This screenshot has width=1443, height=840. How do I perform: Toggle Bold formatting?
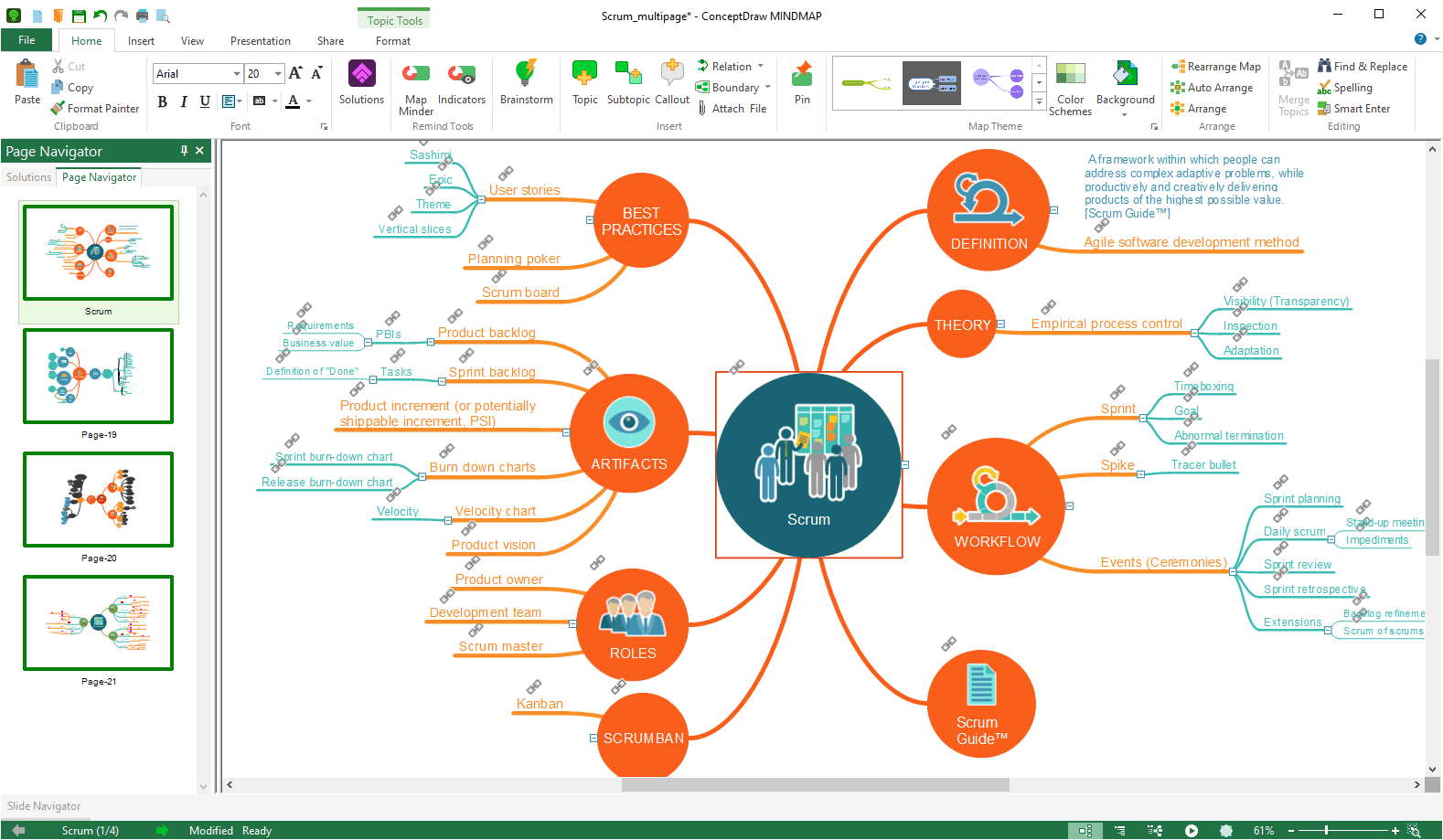tap(162, 101)
